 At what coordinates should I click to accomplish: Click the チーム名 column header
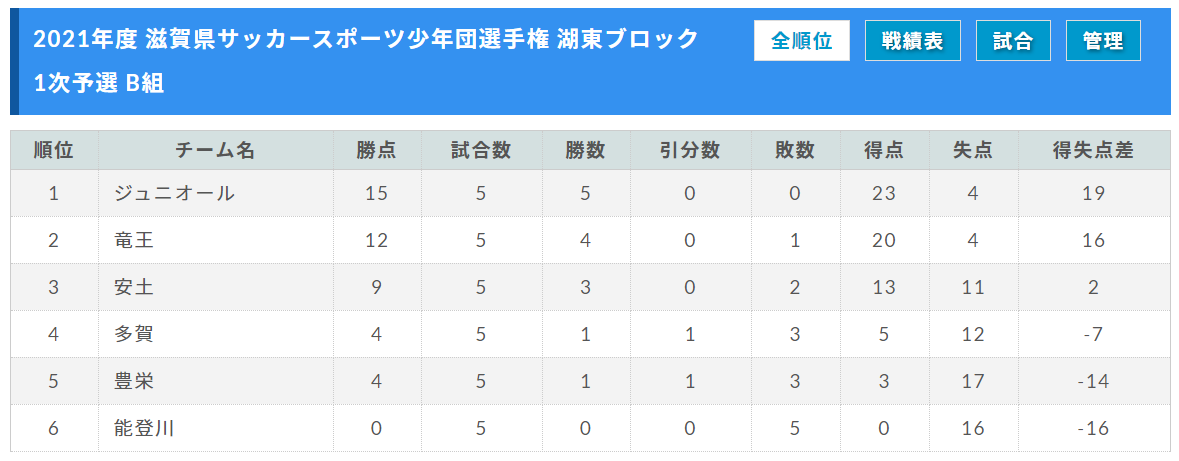tap(216, 150)
